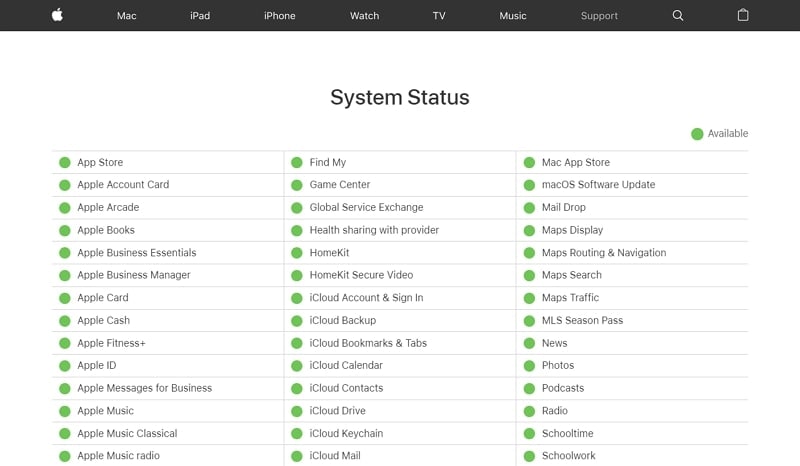
Task: Open the search magnifier icon
Action: click(x=678, y=16)
